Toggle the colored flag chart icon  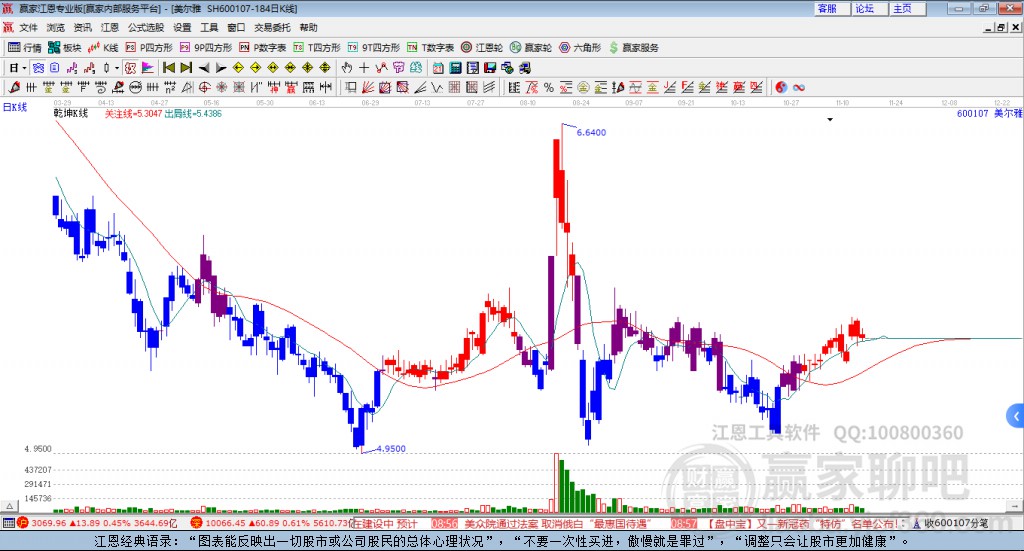(x=148, y=68)
